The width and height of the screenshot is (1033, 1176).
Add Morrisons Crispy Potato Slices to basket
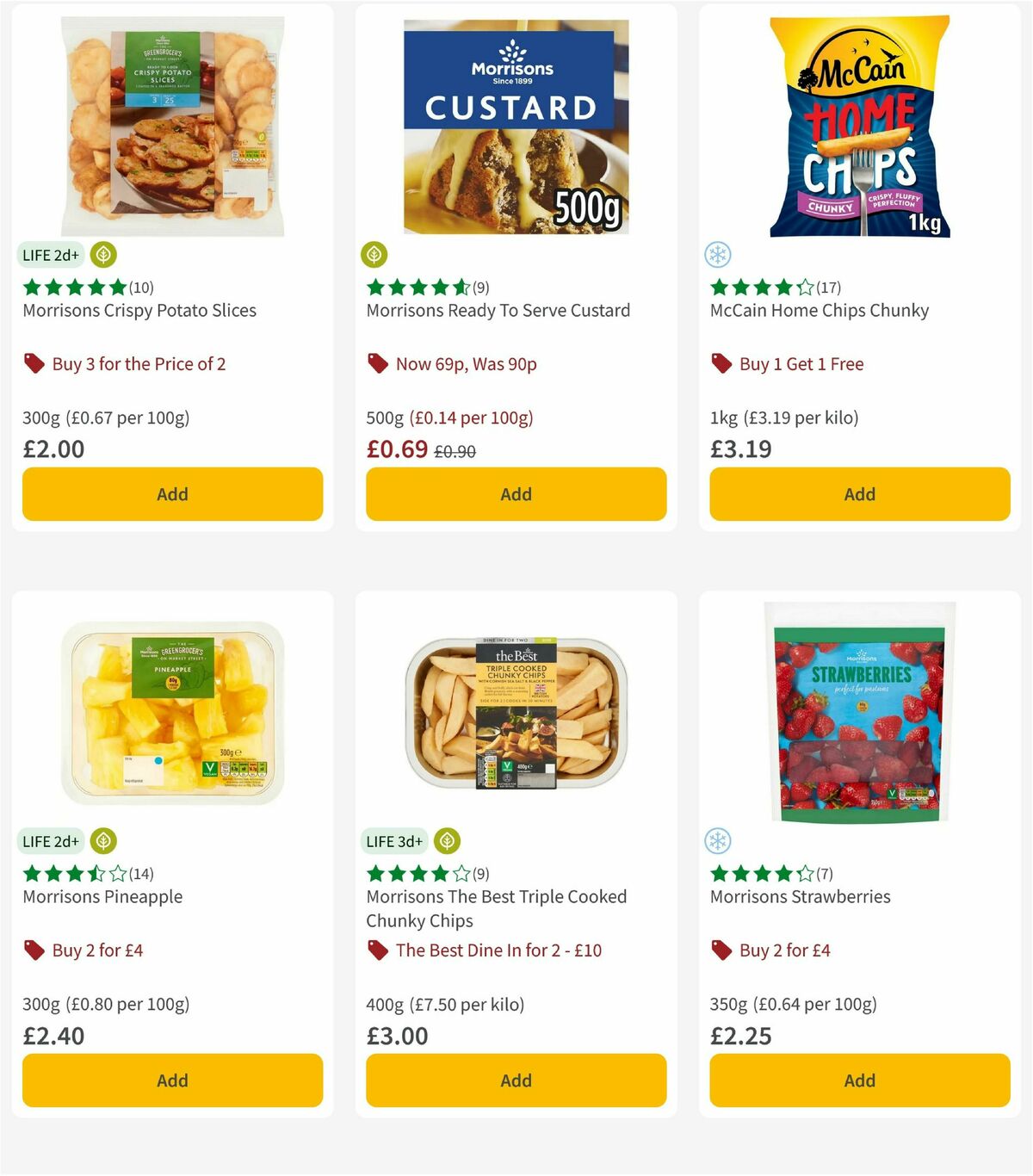[x=172, y=494]
